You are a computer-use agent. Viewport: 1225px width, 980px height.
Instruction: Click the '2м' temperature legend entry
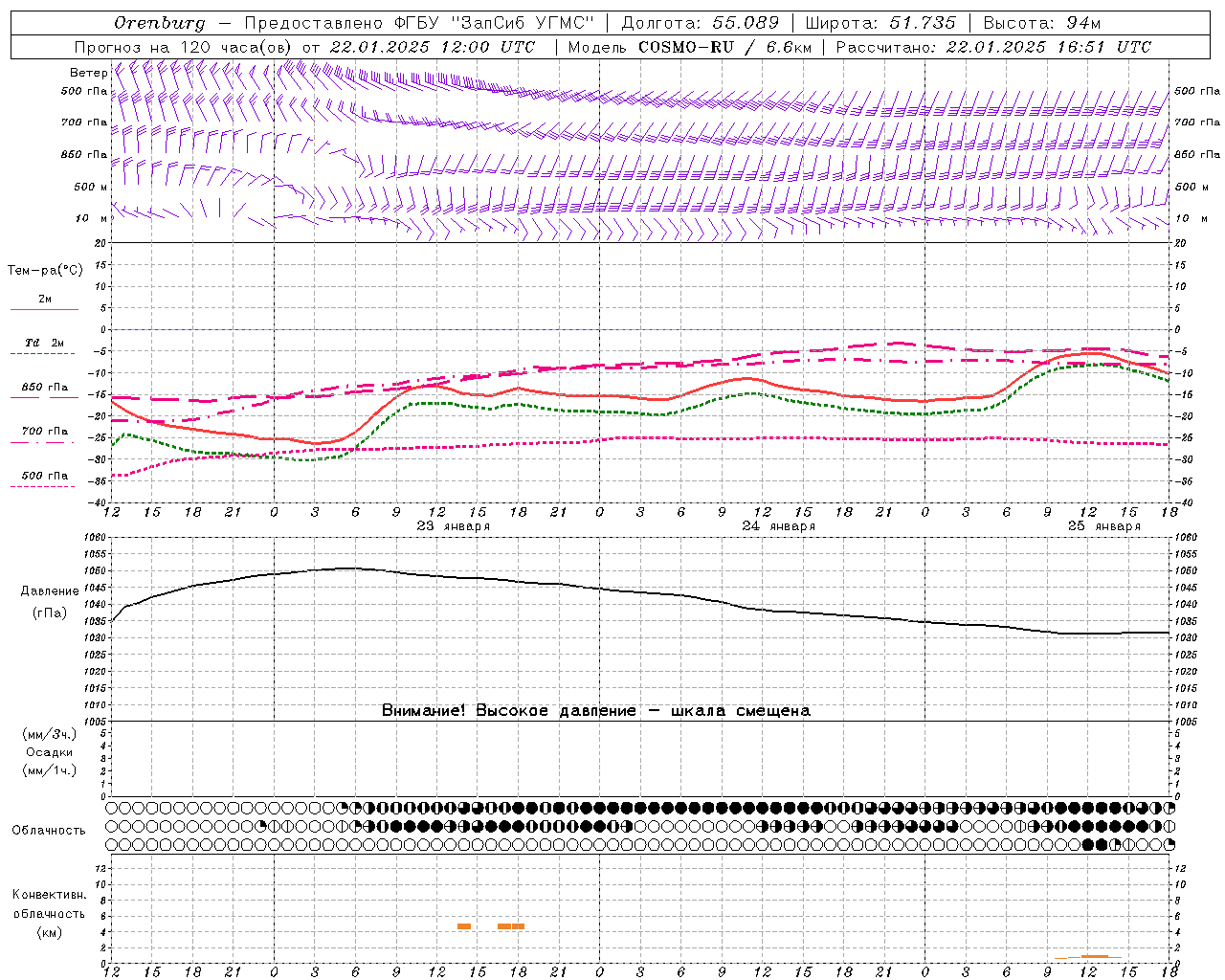(45, 300)
